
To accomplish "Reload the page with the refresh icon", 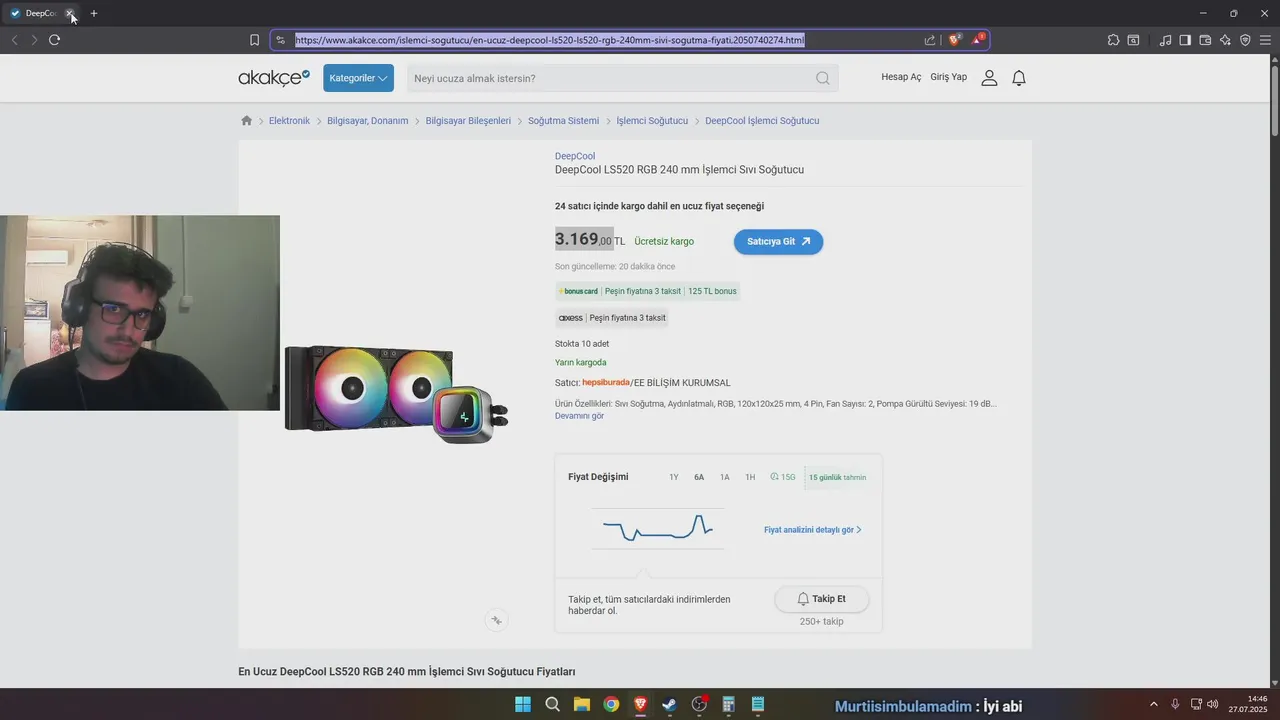I will click(x=54, y=40).
